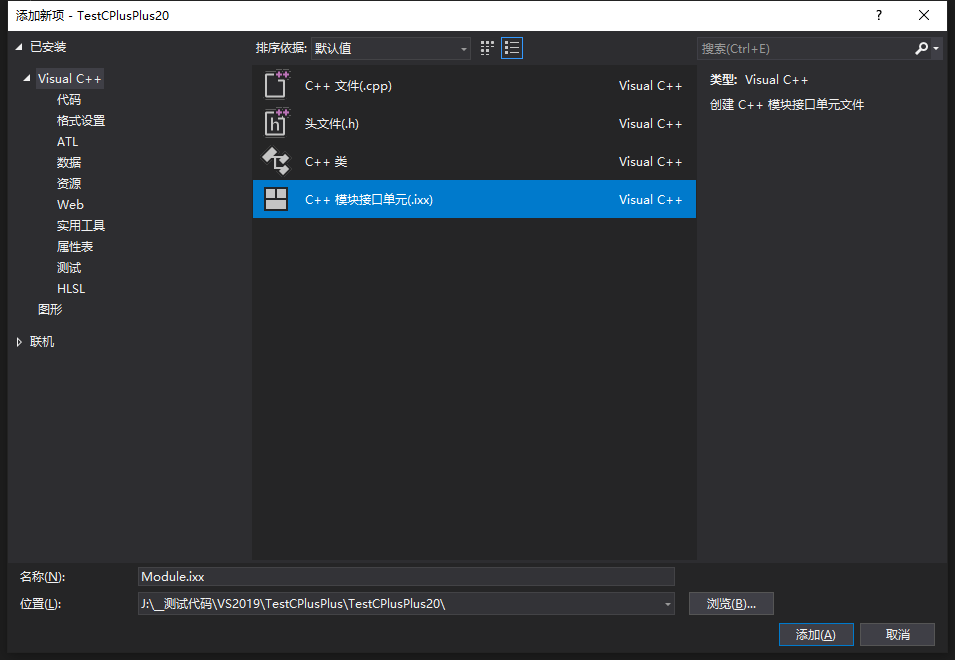
Task: Choose the 头文件(.h) template row
Action: pyautogui.click(x=474, y=124)
